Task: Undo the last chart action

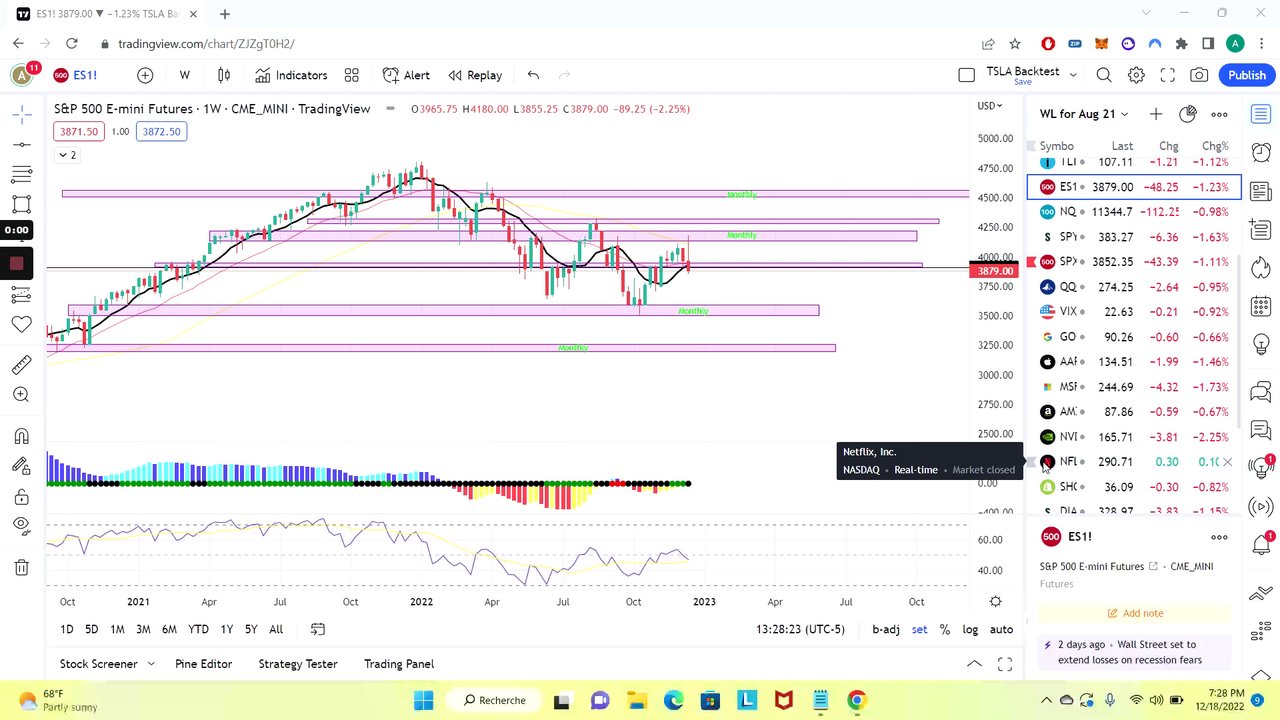Action: point(533,75)
